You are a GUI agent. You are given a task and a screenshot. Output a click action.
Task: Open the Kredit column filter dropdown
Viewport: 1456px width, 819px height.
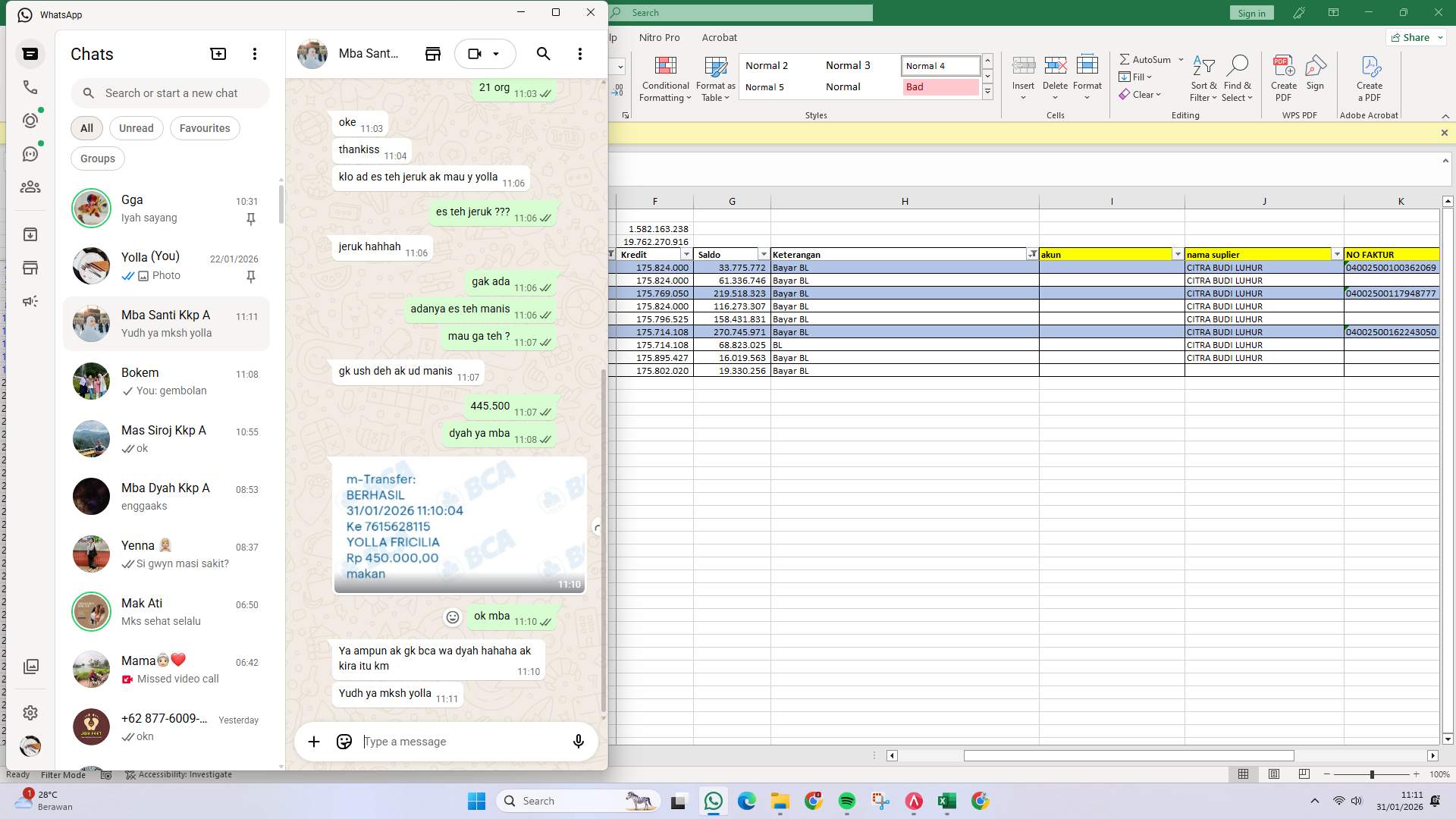click(x=686, y=254)
